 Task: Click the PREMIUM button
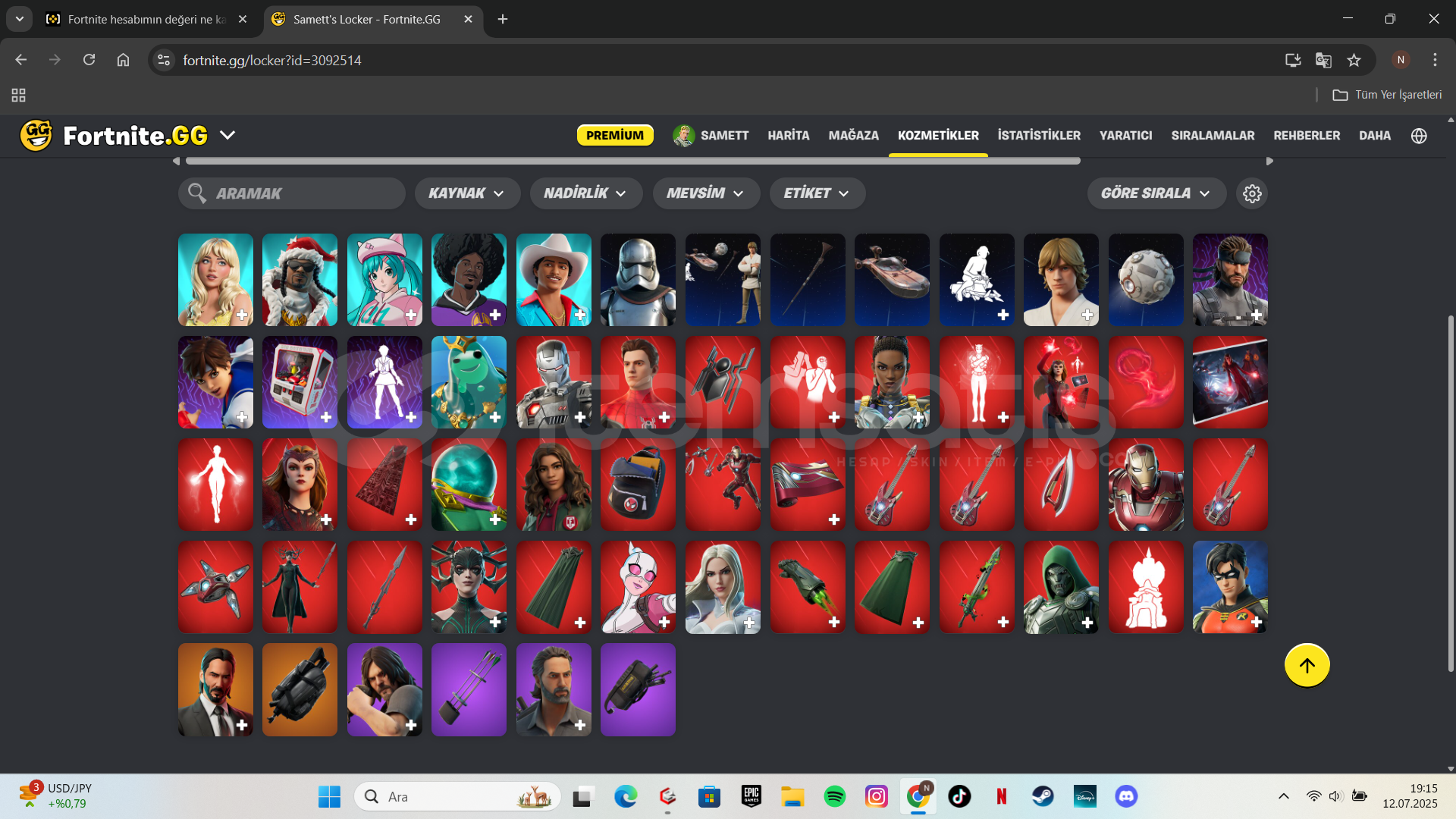pyautogui.click(x=615, y=135)
